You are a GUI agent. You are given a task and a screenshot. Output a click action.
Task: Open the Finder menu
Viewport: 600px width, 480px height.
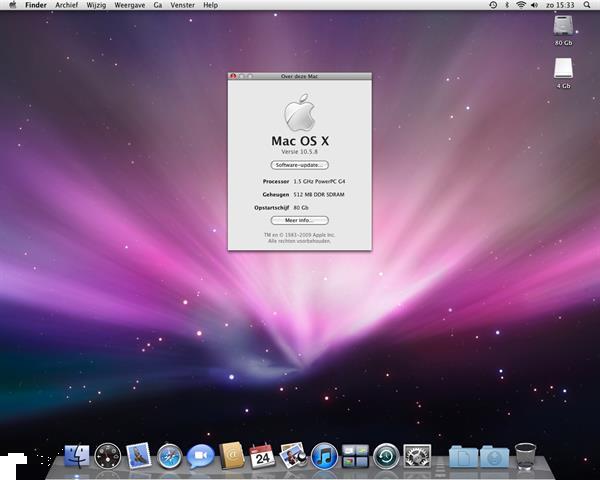click(36, 5)
